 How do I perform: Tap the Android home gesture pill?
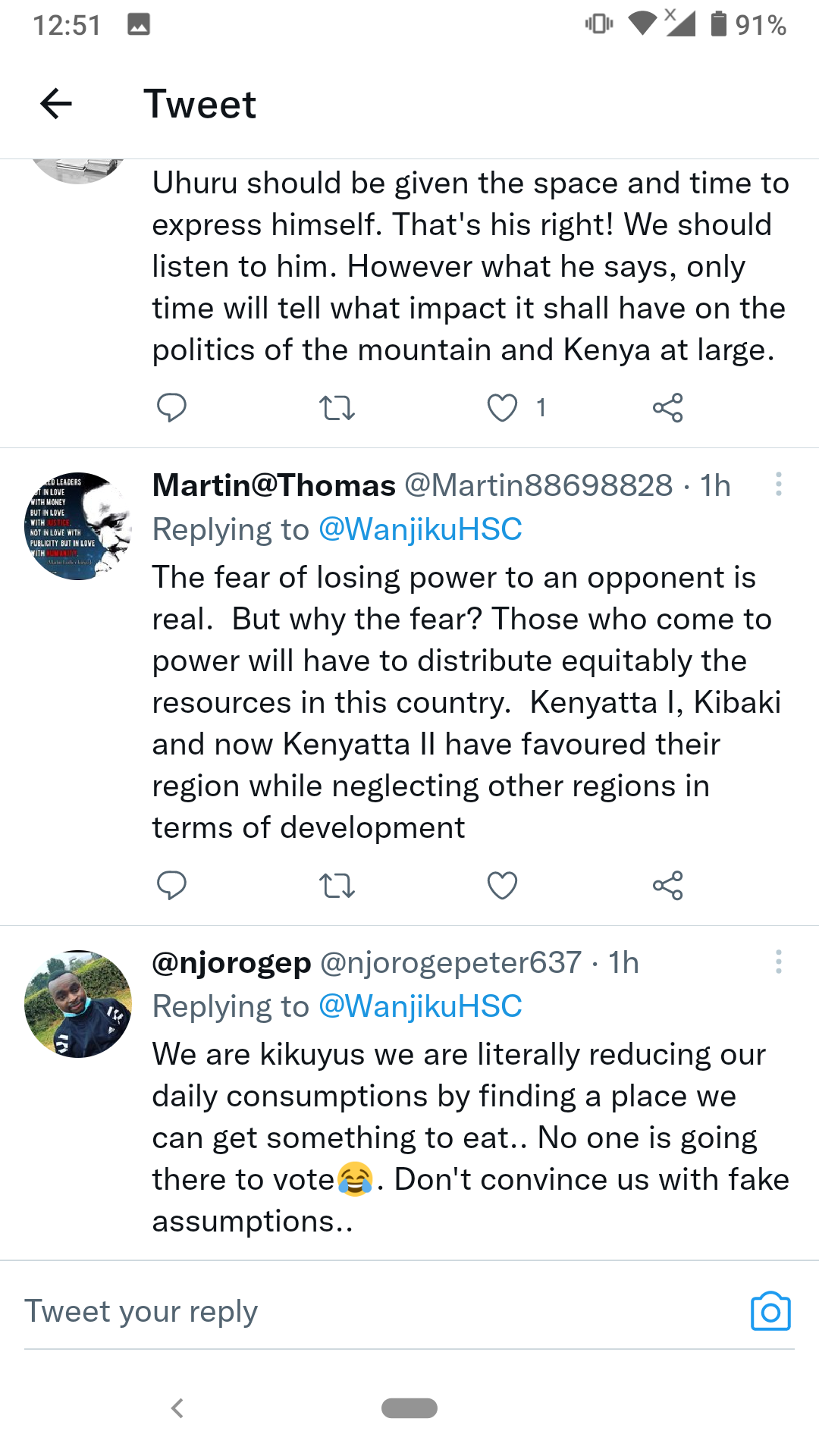[409, 1407]
